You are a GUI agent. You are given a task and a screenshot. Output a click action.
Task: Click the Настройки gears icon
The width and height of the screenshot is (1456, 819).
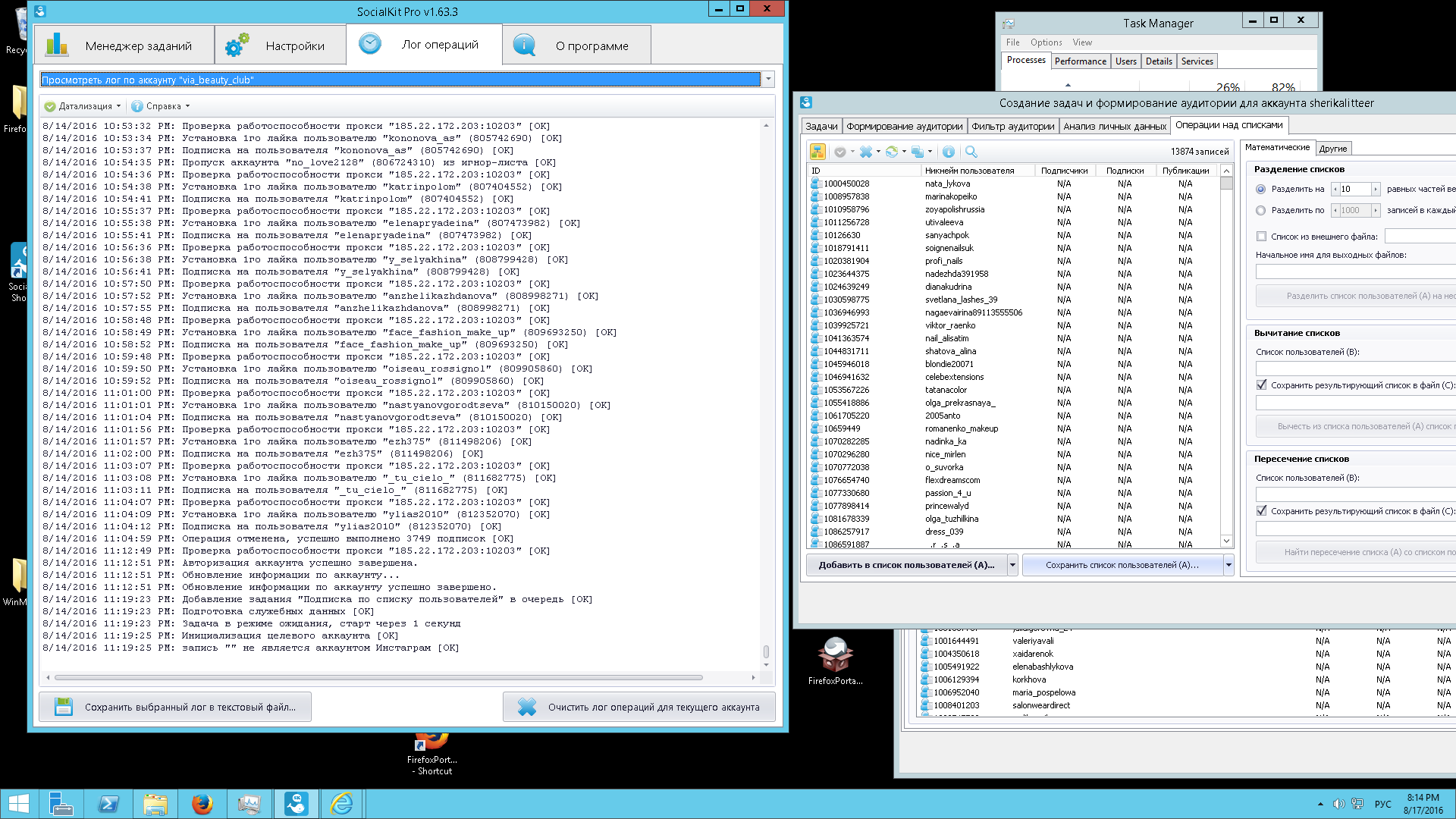pyautogui.click(x=237, y=45)
